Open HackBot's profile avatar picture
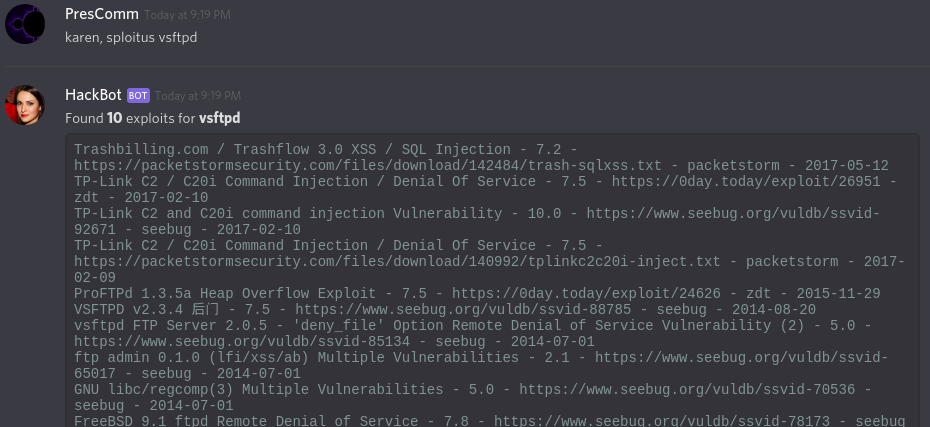 click(25, 104)
